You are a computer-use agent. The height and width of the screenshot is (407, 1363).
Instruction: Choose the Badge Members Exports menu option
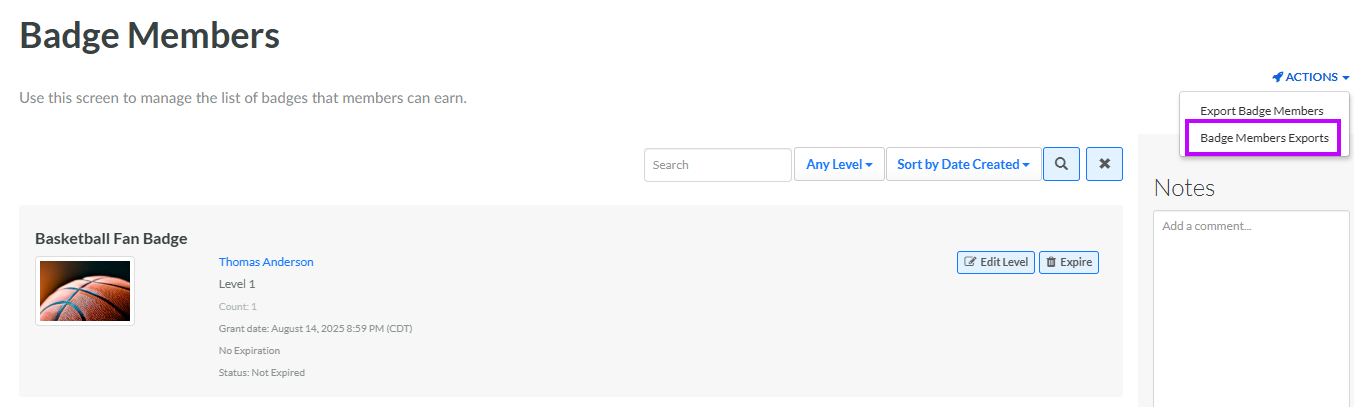pyautogui.click(x=1264, y=138)
